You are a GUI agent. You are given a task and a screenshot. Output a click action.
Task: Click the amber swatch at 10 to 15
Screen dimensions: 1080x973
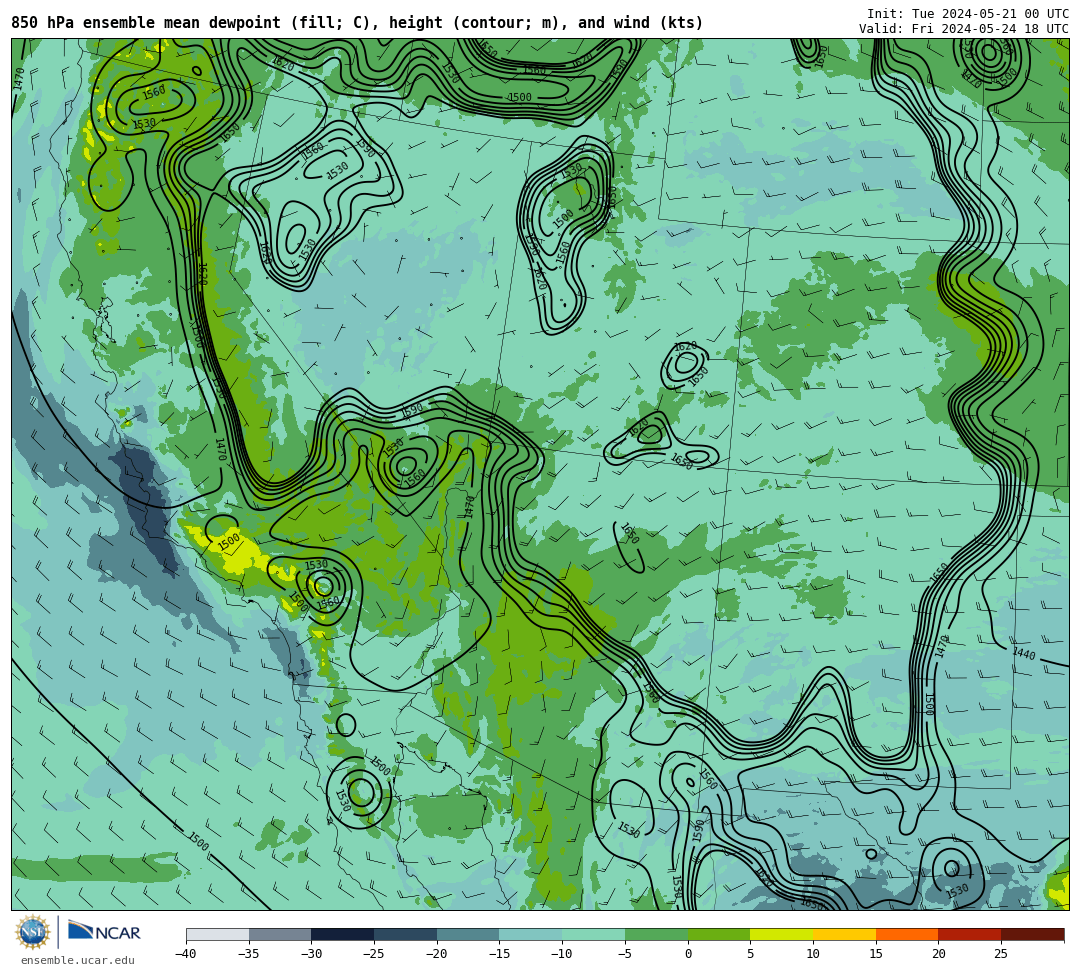point(844,934)
